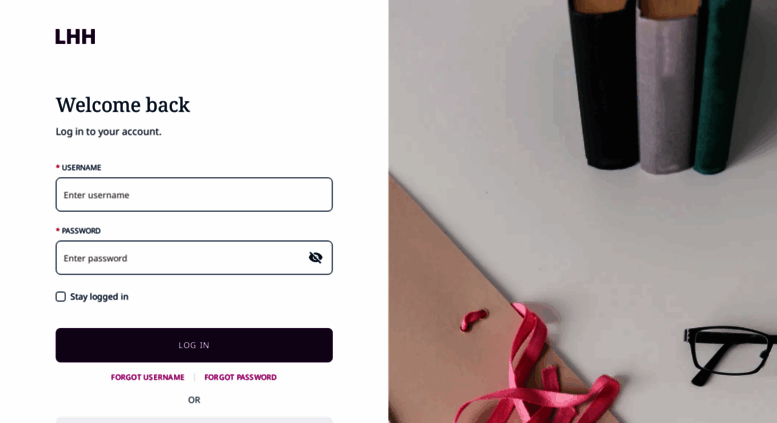Click the partially visible button below OR
Viewport: 777px width, 423px height.
[194, 420]
